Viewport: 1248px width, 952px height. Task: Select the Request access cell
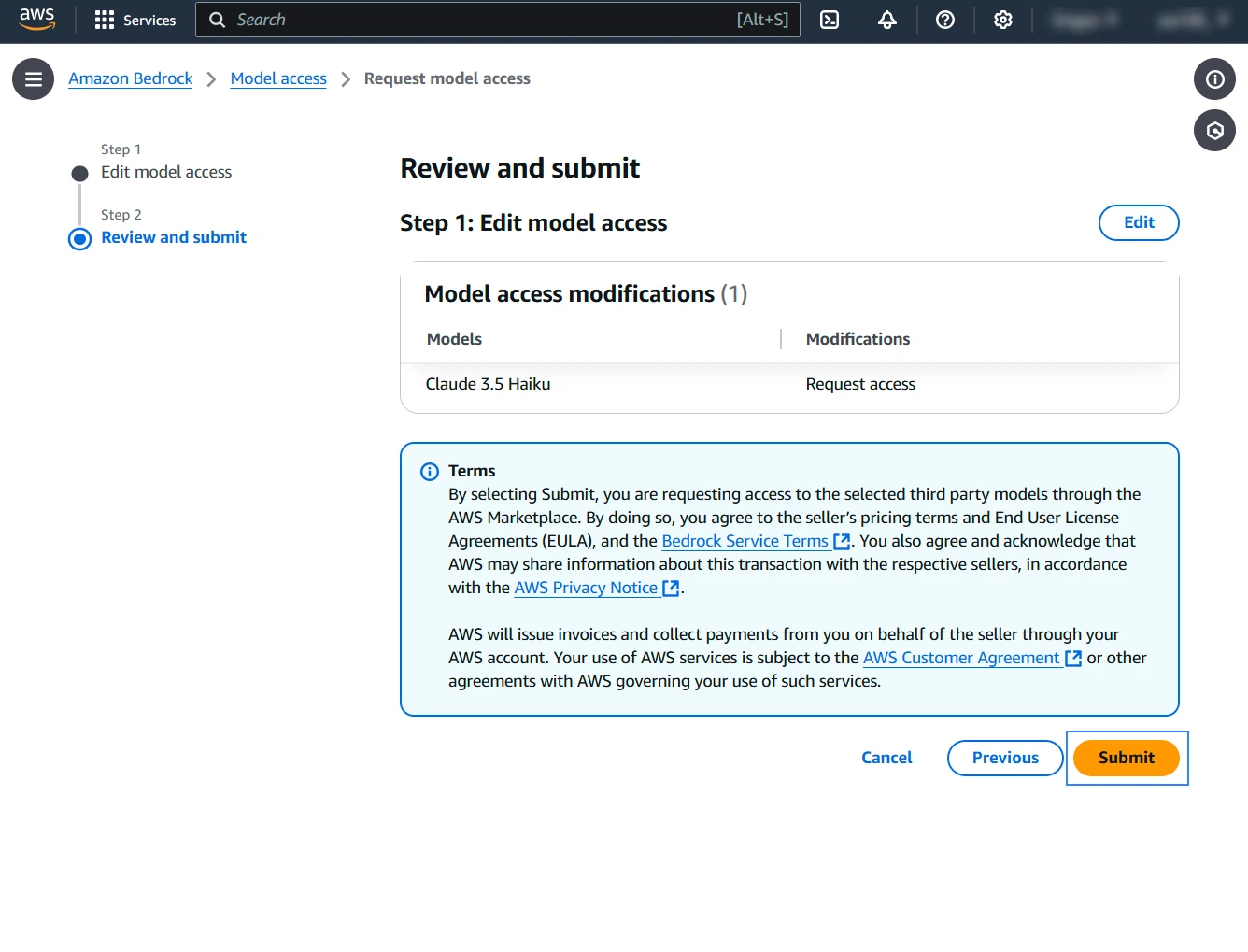[860, 384]
